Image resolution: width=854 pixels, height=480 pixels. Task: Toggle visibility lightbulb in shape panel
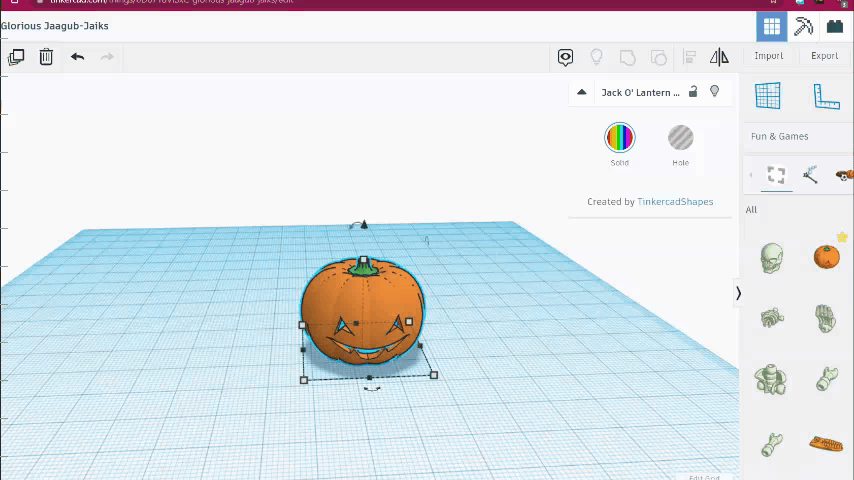point(714,92)
